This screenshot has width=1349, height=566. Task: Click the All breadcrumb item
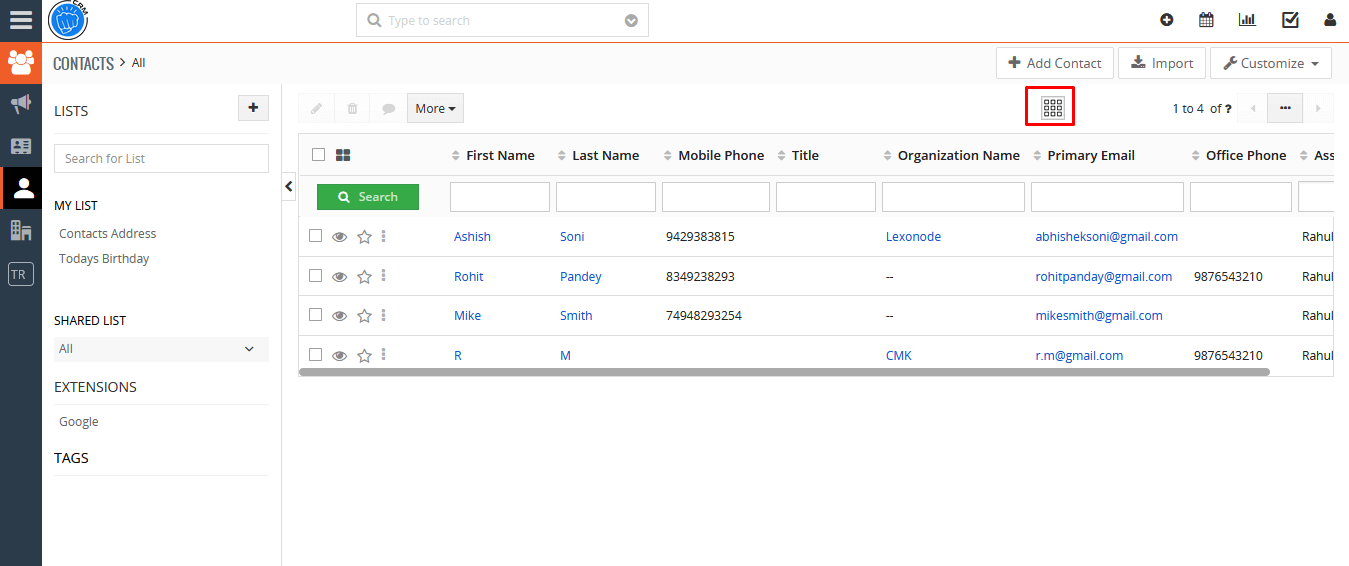pos(138,62)
